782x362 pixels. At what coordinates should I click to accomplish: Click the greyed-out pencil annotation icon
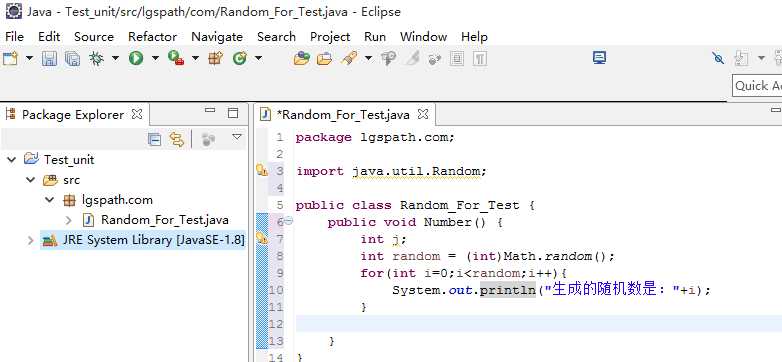pyautogui.click(x=412, y=58)
